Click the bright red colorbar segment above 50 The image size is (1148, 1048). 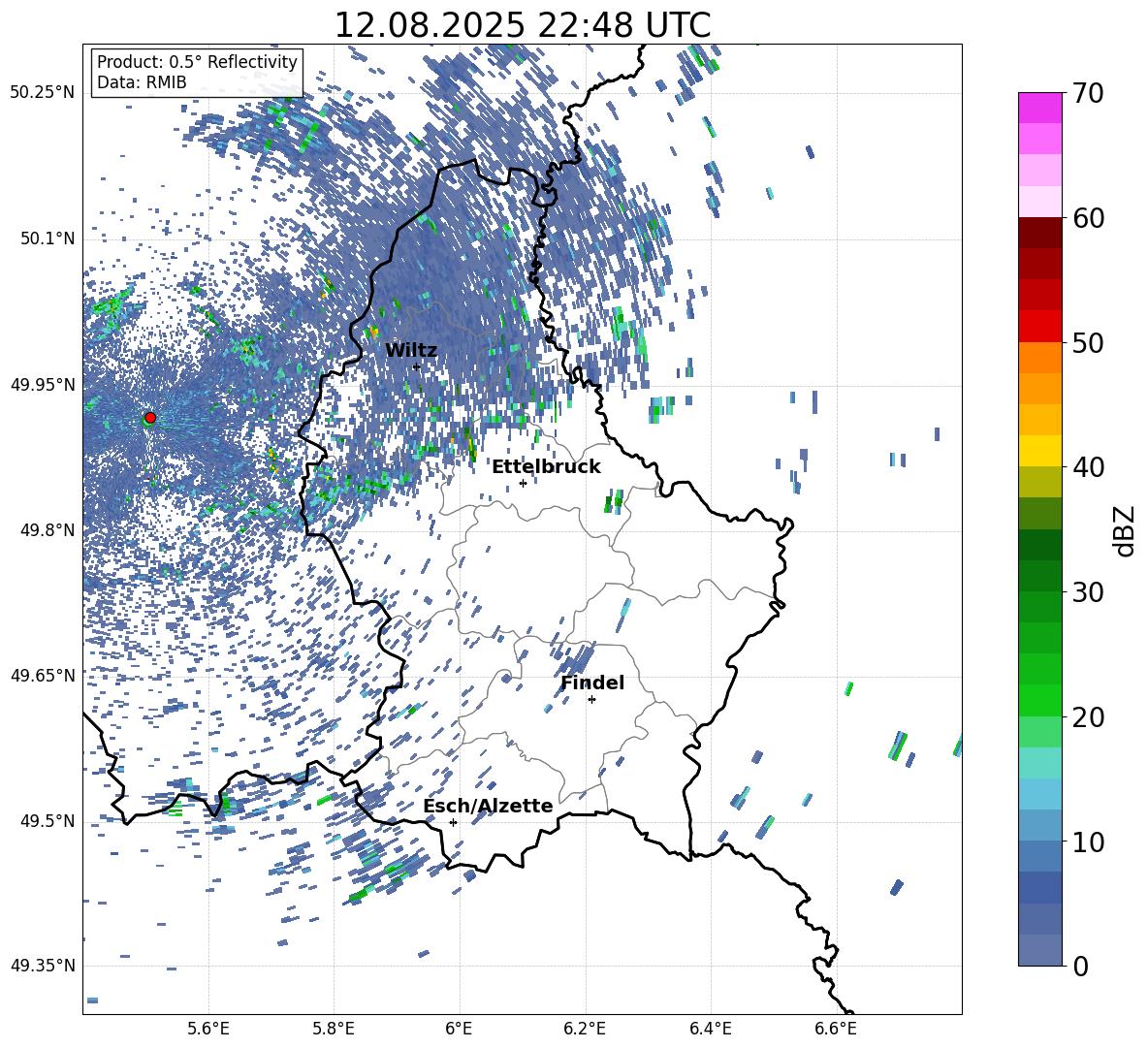[1040, 327]
